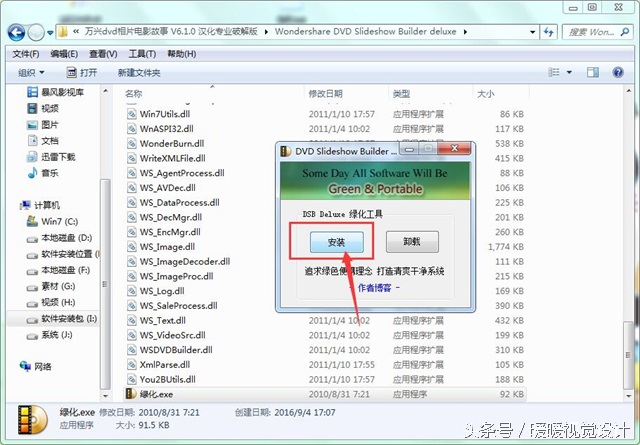This screenshot has height=445, width=640.
Task: Click 新建文件夹 button
Action: coord(139,73)
